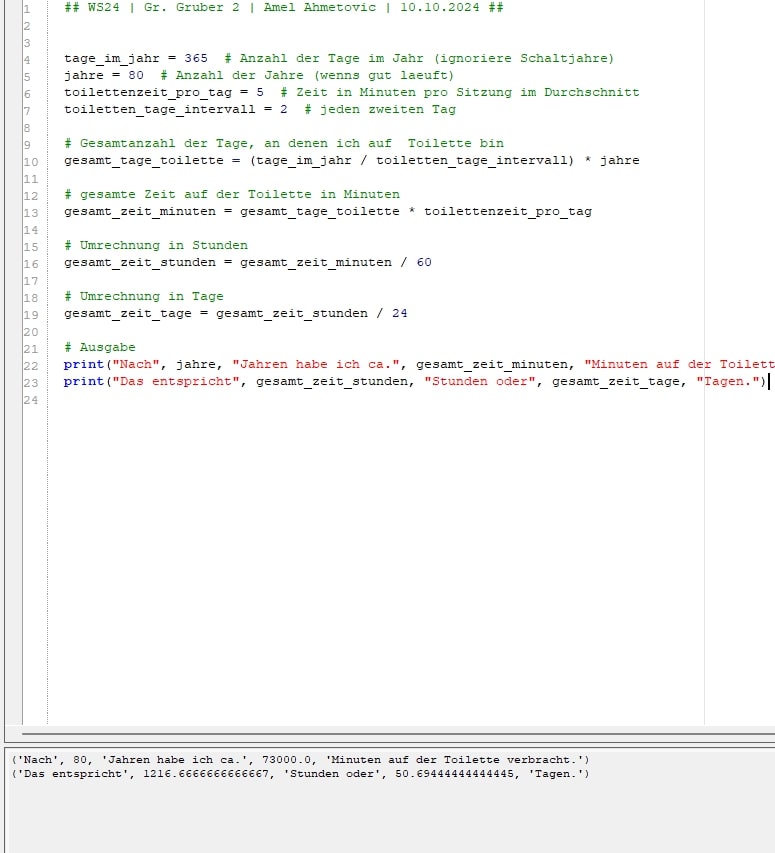Screen dimensions: 775x853
Task: Click comment 'Umrechnung in Tage'
Action: tap(144, 296)
